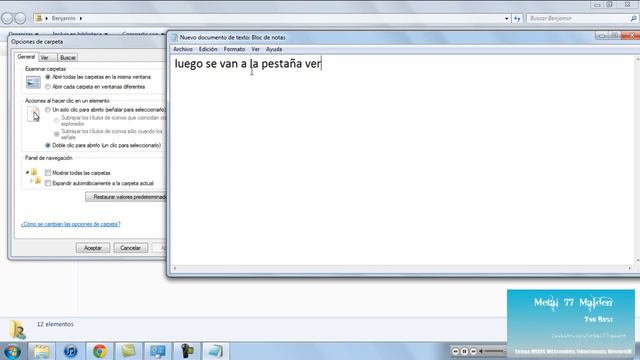Select 'Subrayar los títulos... con el explorador' radio
The height and width of the screenshot is (360, 640).
[x=57, y=120]
